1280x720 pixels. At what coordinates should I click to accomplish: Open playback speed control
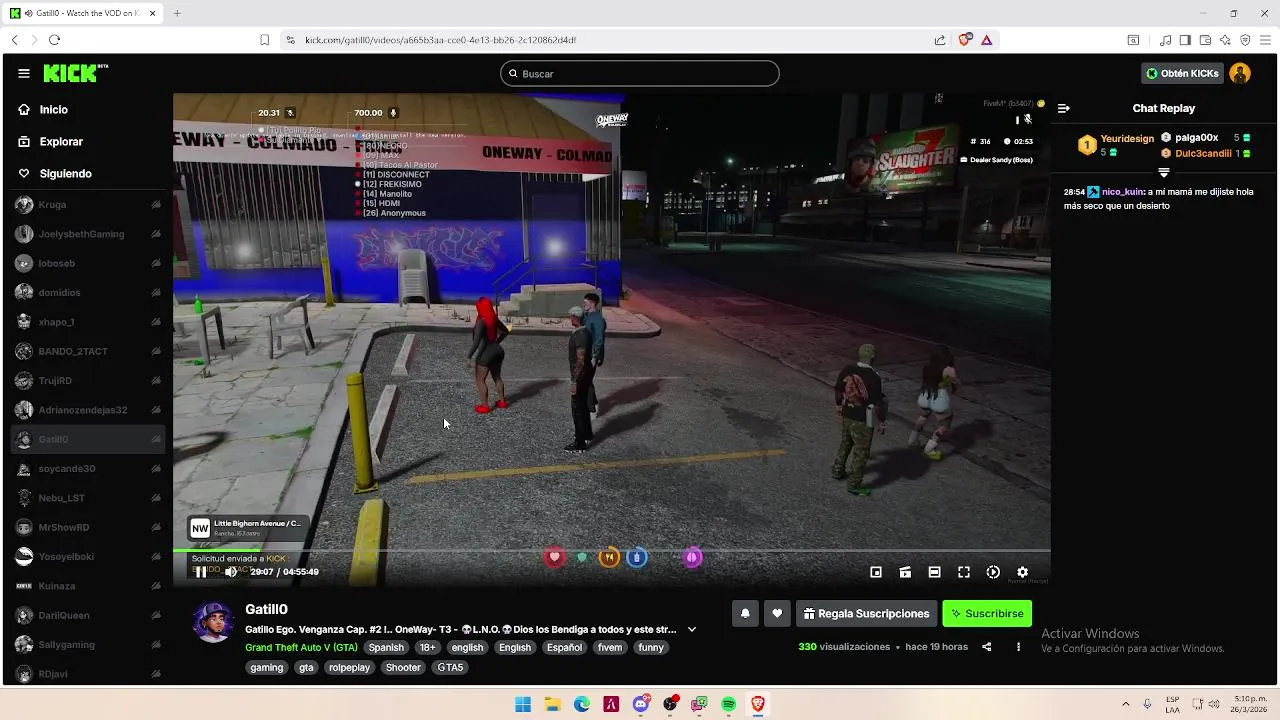tap(993, 572)
